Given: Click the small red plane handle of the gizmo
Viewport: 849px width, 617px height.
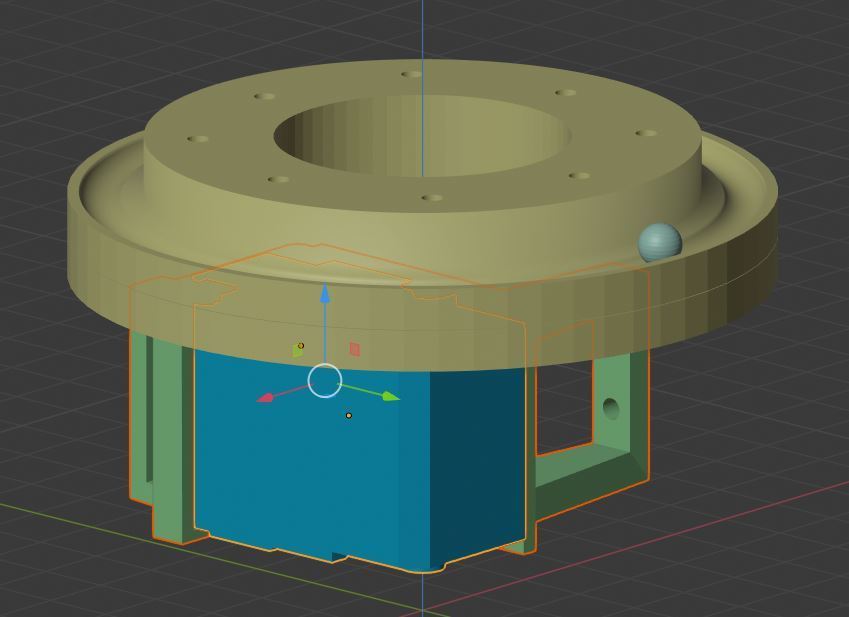Looking at the screenshot, I should pos(355,349).
